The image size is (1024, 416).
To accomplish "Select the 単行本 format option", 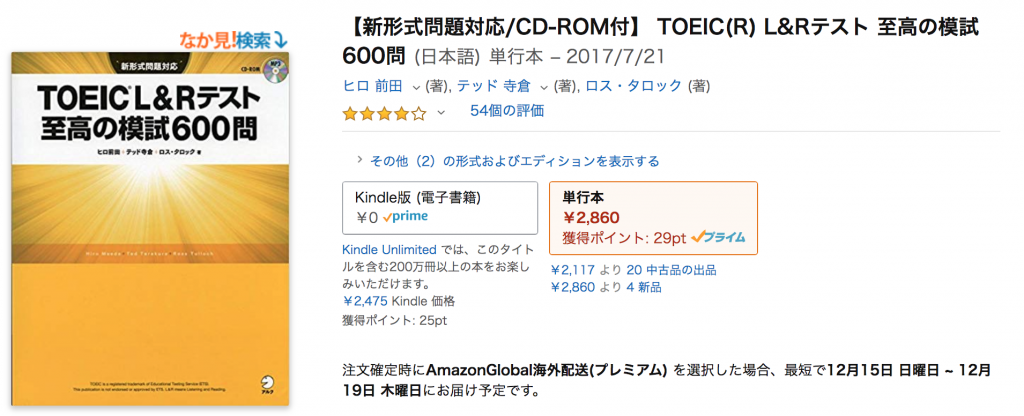I will pyautogui.click(x=653, y=217).
